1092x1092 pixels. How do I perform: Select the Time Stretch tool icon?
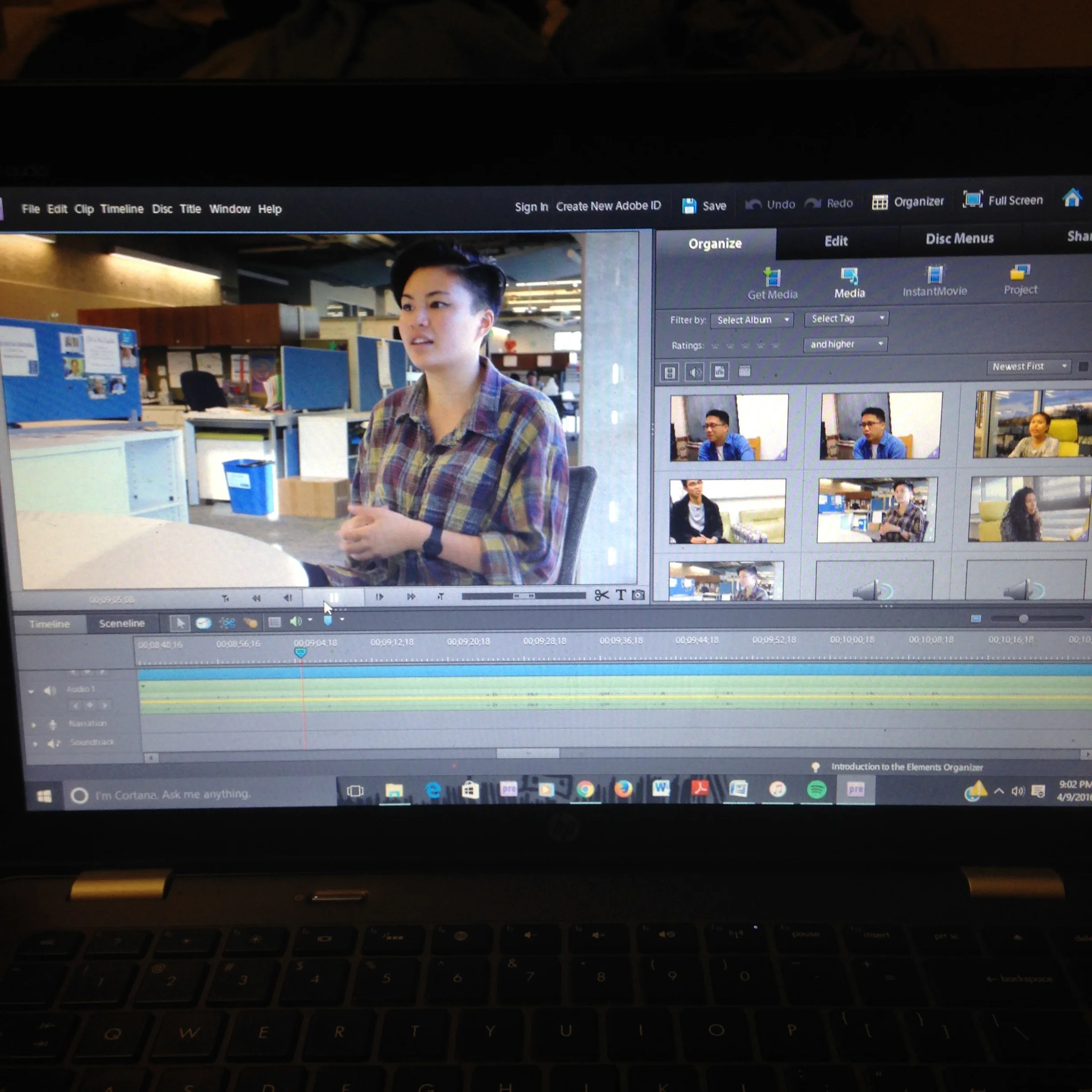coord(203,623)
